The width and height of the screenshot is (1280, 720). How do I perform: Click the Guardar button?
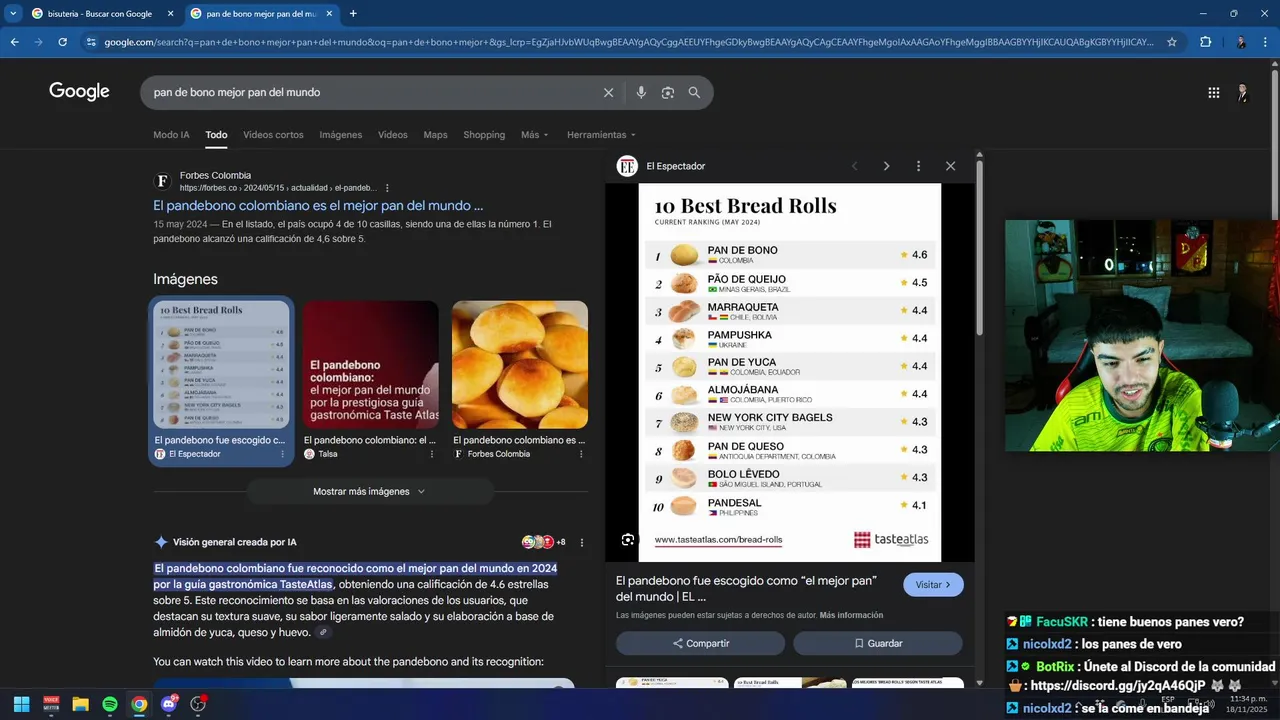(878, 643)
